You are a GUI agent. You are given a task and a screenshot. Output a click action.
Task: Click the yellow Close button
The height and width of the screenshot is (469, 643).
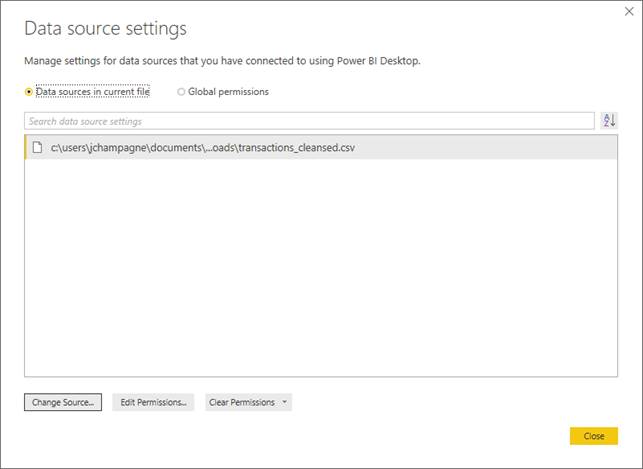594,436
